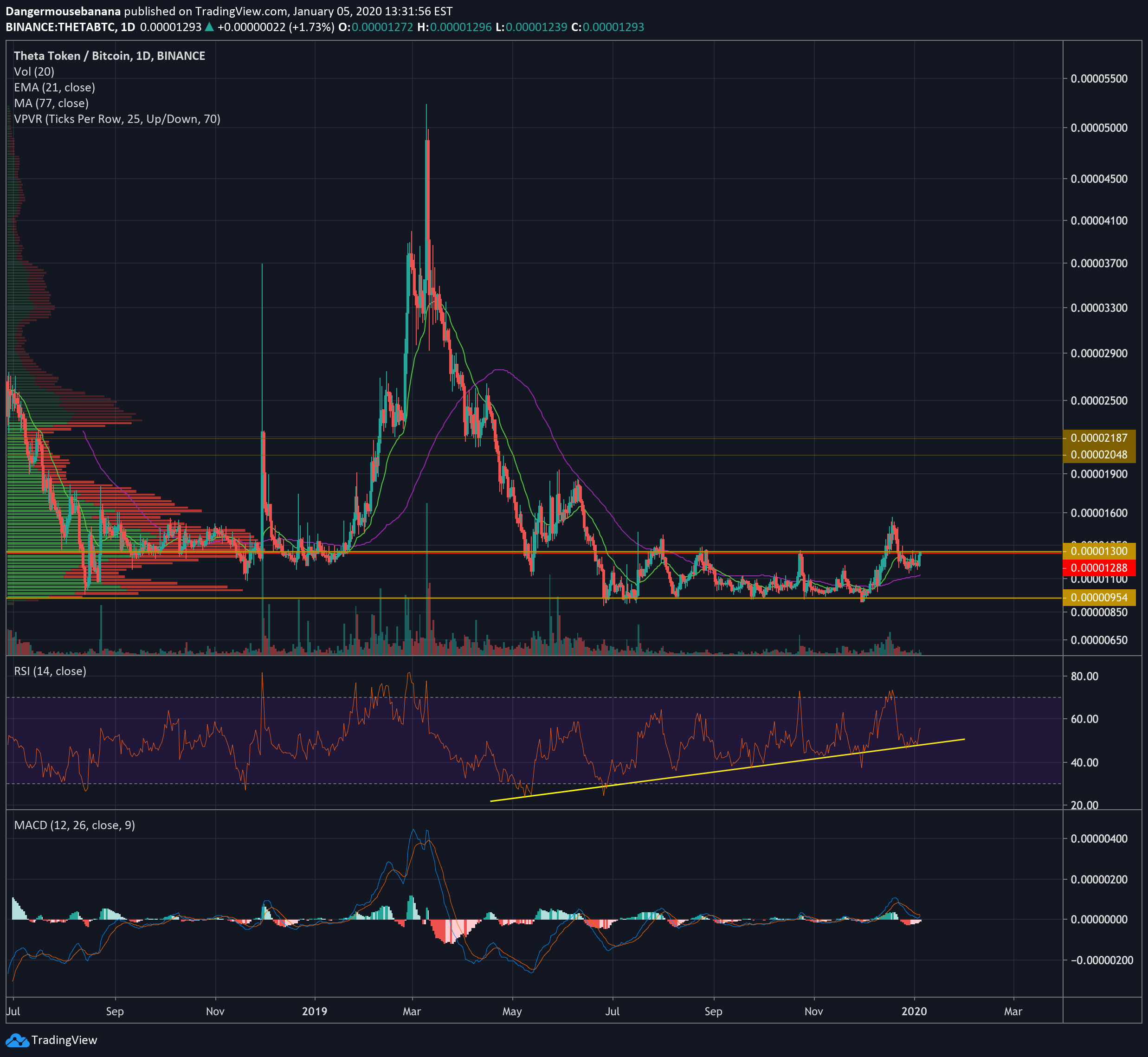Click the green up-triangle price change icon
Screen dimensions: 1148x1057
pyautogui.click(x=209, y=27)
